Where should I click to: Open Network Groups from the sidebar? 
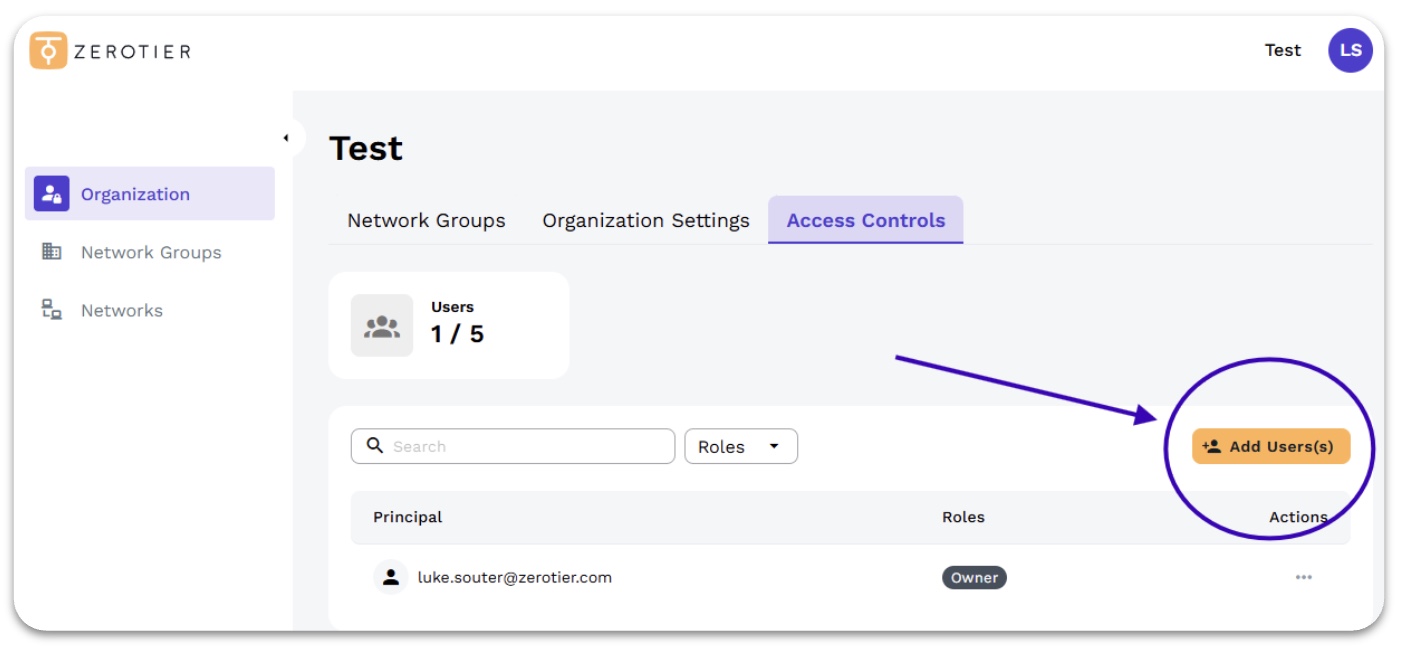[x=151, y=252]
